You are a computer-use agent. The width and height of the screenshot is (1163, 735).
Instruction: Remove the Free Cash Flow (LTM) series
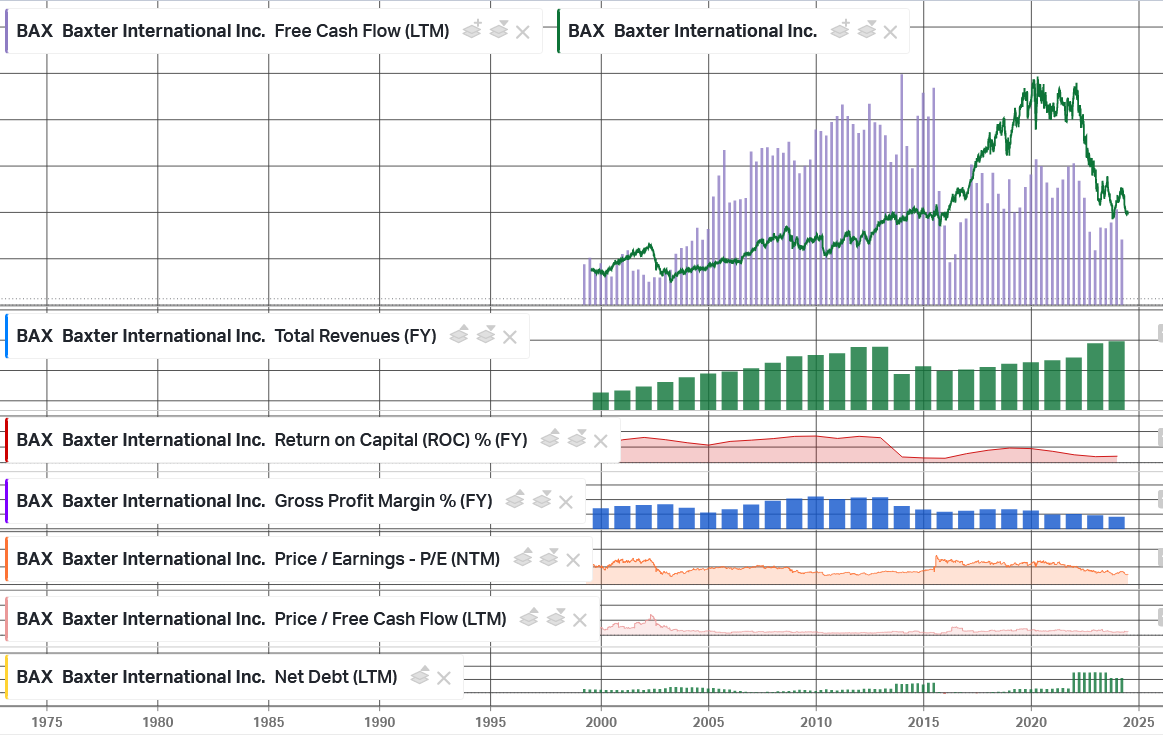pos(523,32)
